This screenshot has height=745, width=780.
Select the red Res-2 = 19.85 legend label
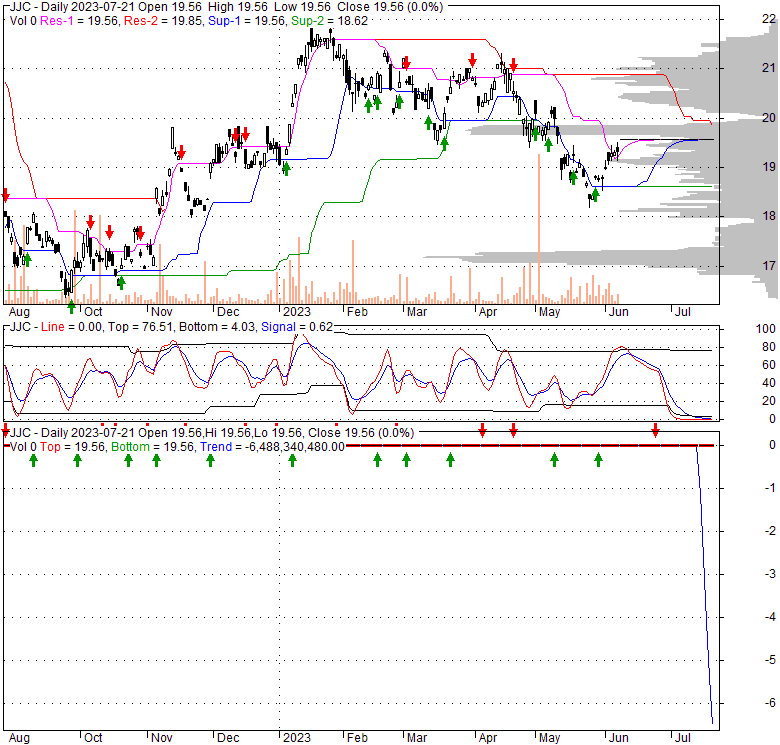(164, 21)
